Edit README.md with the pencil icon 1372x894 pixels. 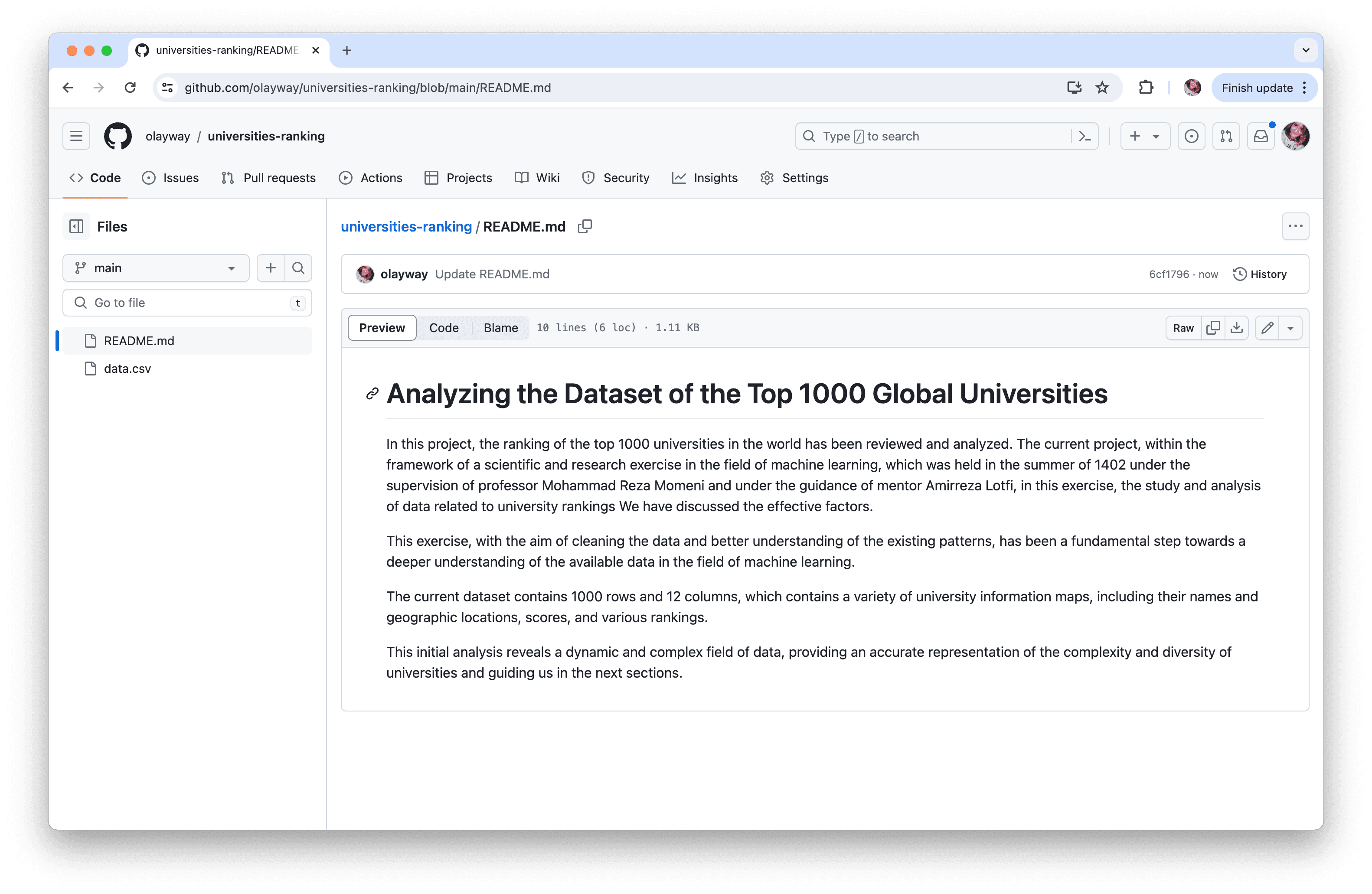(1267, 327)
